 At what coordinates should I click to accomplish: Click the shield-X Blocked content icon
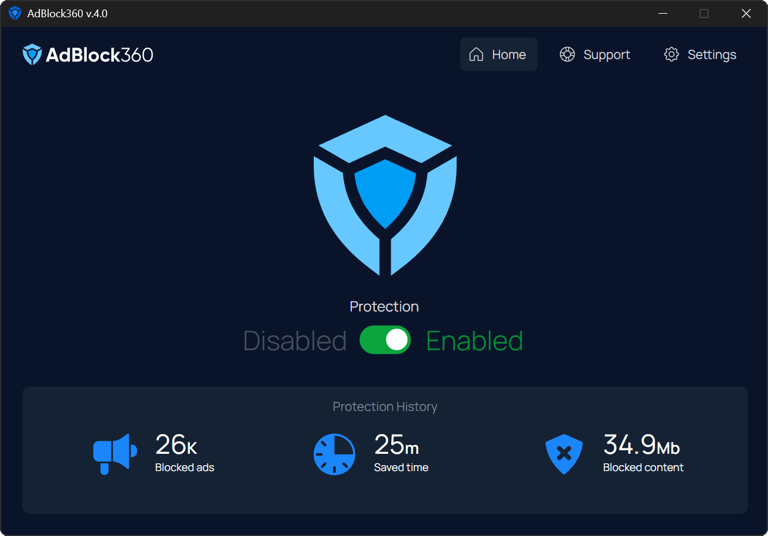coord(564,454)
